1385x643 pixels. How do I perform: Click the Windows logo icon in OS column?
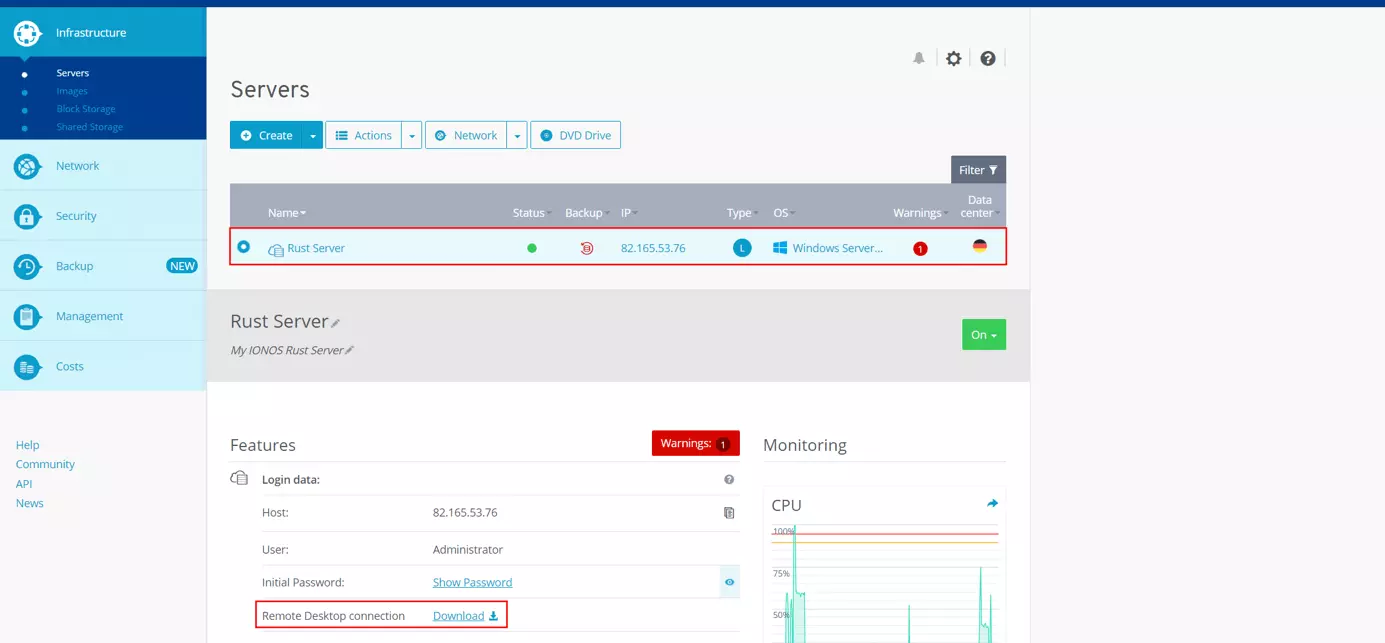(x=780, y=248)
